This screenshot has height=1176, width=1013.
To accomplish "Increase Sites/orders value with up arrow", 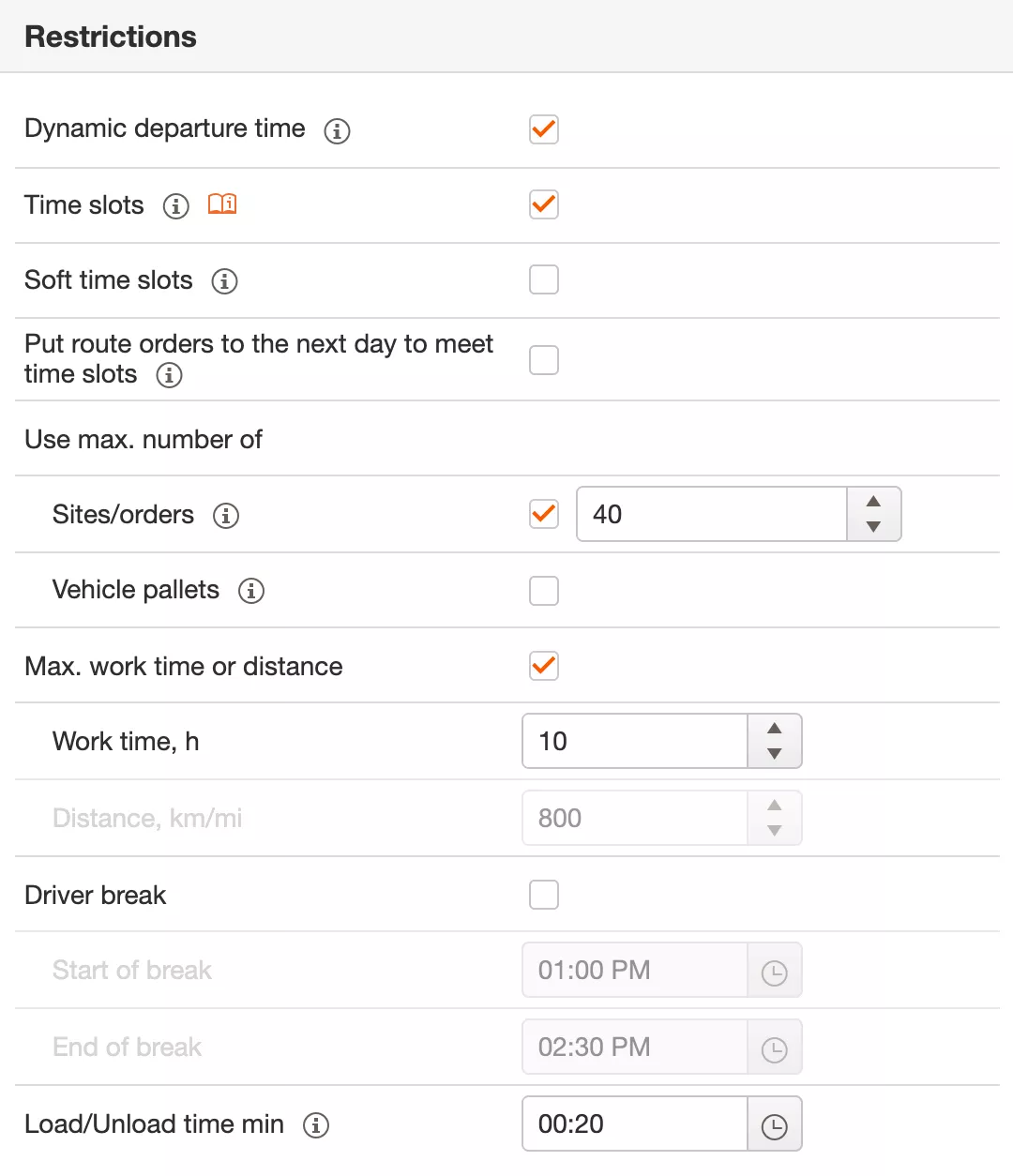I will coord(874,502).
